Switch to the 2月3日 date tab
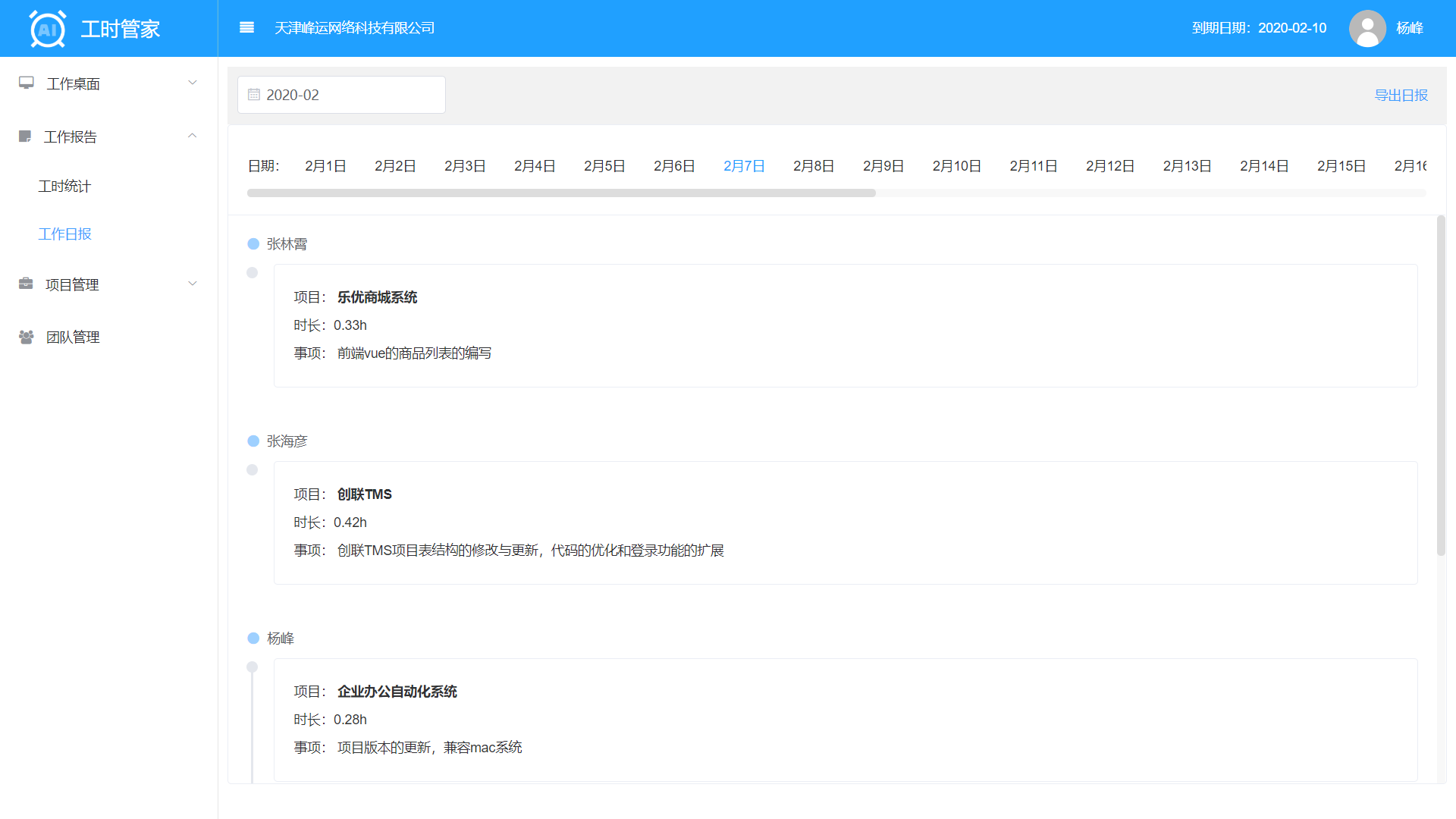 [x=465, y=166]
